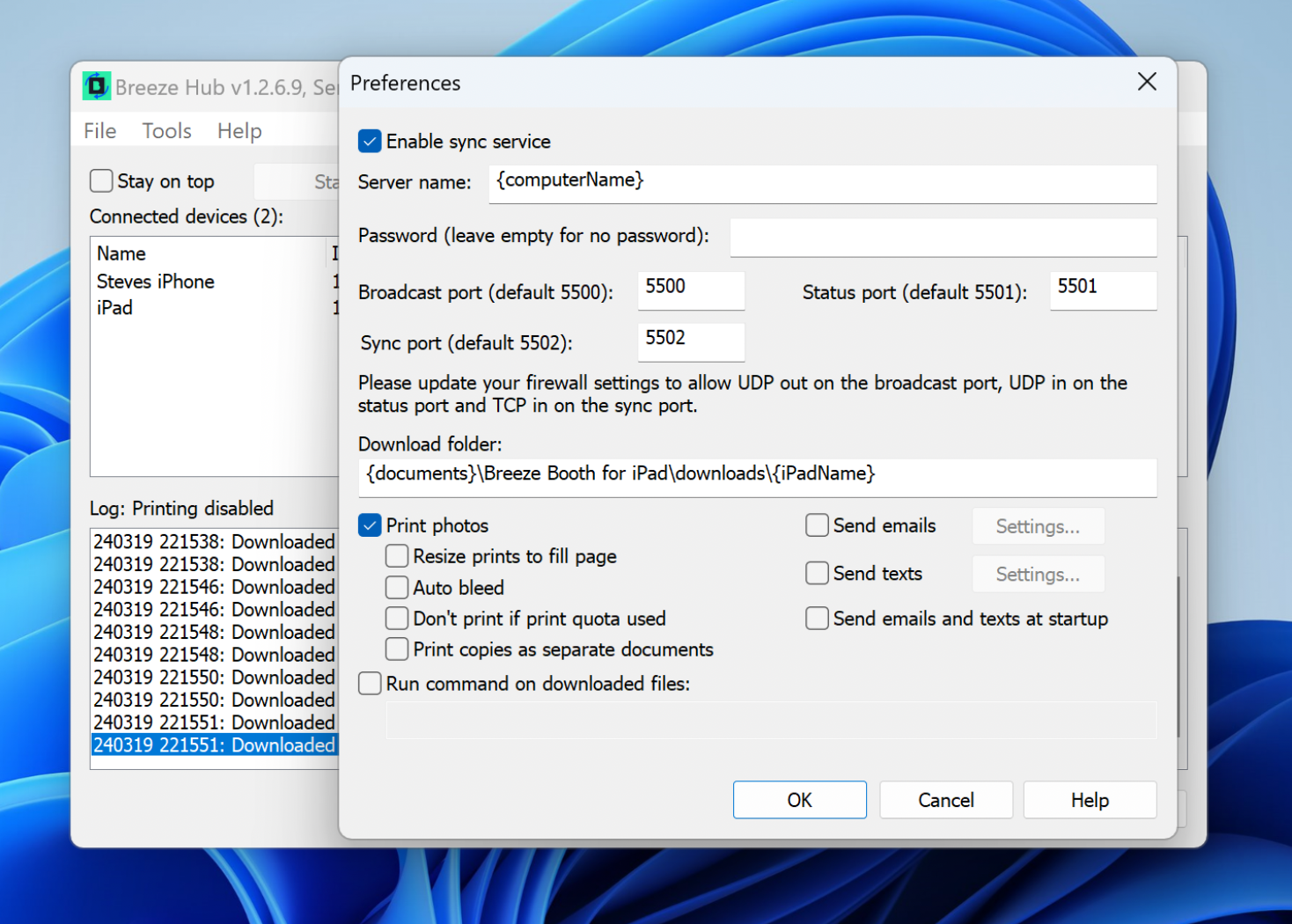Viewport: 1292px width, 924px height.
Task: Close the Preferences dialog
Action: click(1146, 82)
